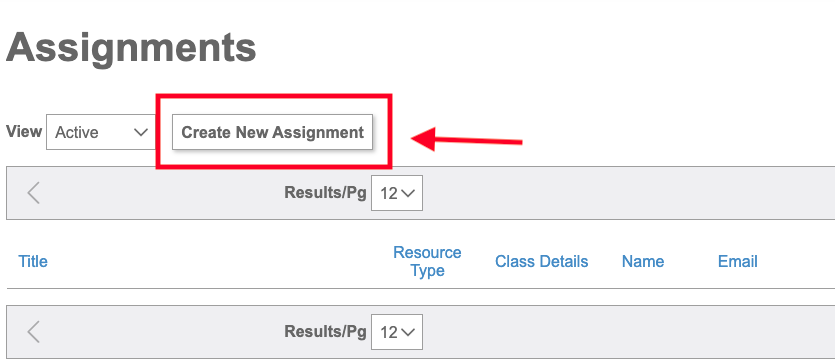Open the View dropdown showing Active

tap(101, 132)
